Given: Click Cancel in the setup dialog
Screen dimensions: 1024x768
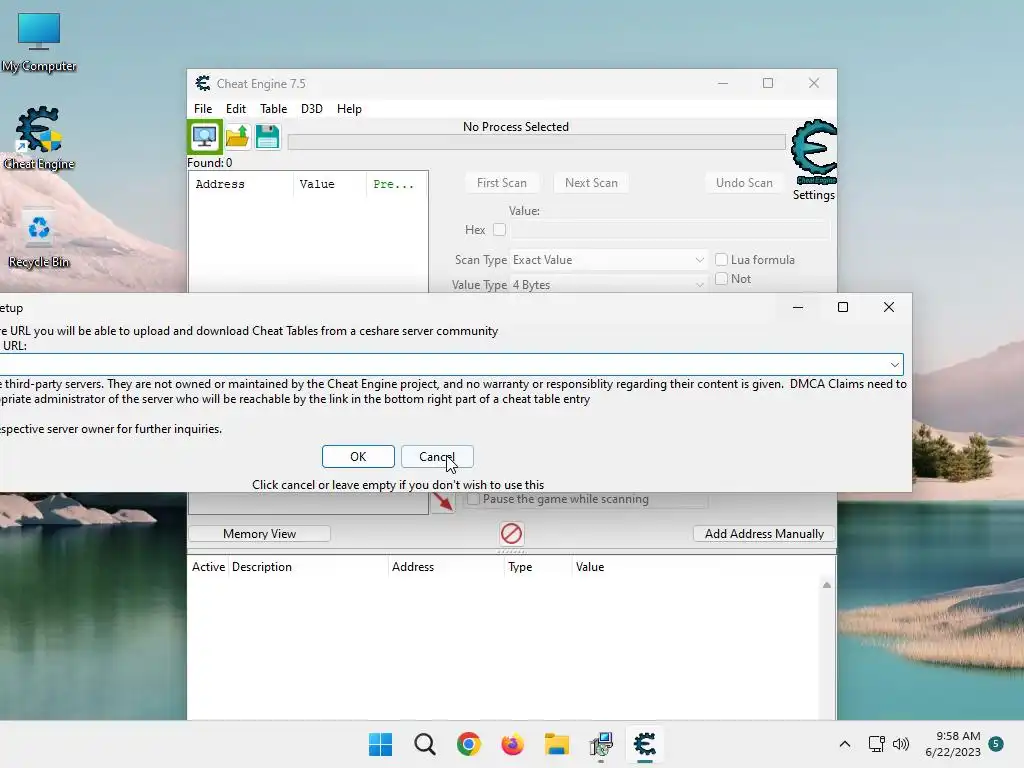Looking at the screenshot, I should pyautogui.click(x=437, y=456).
